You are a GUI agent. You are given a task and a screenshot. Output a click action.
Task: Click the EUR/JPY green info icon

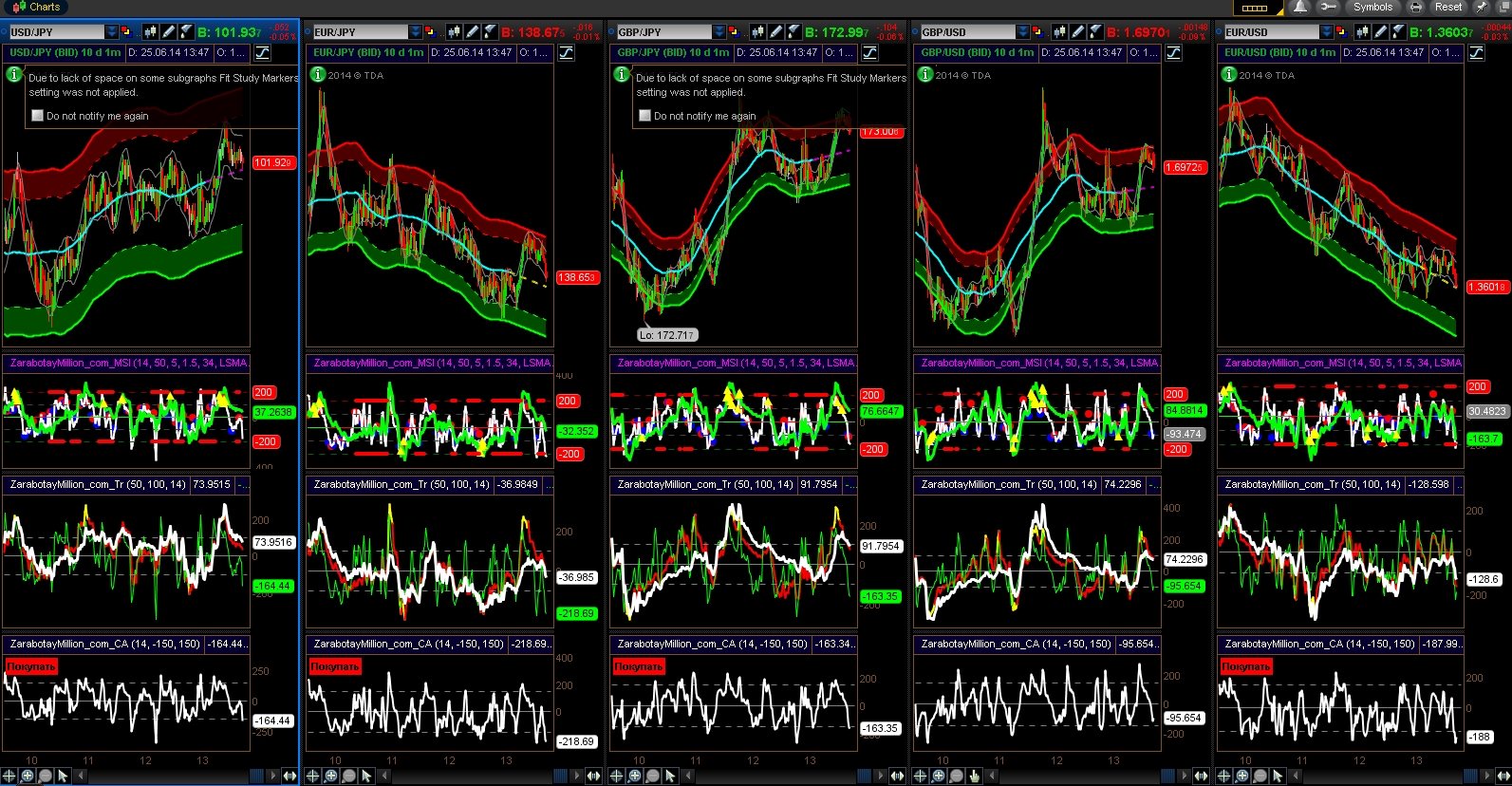click(x=318, y=74)
